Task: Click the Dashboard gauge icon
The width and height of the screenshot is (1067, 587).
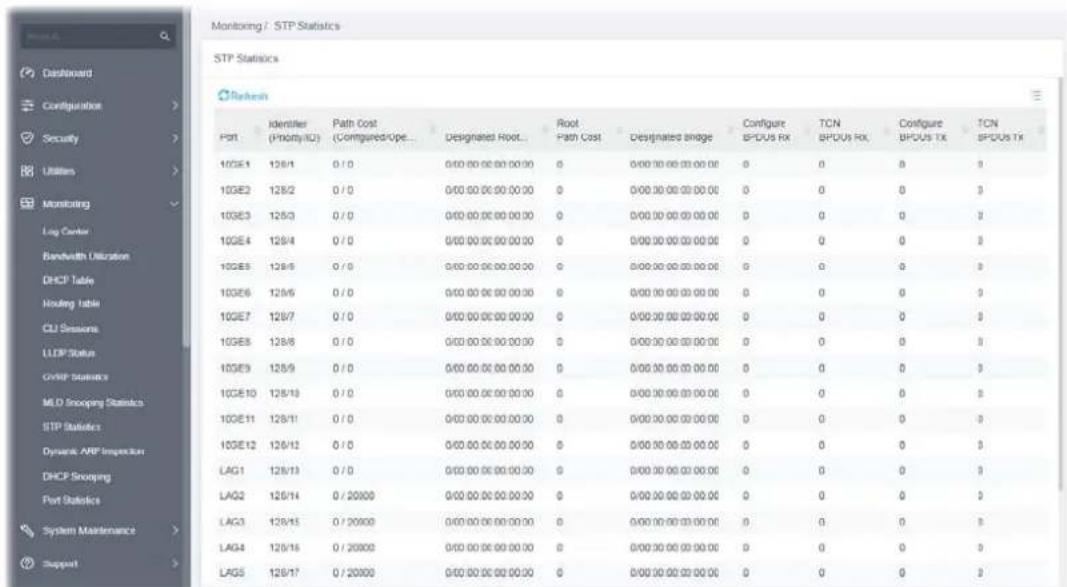Action: pos(27,73)
